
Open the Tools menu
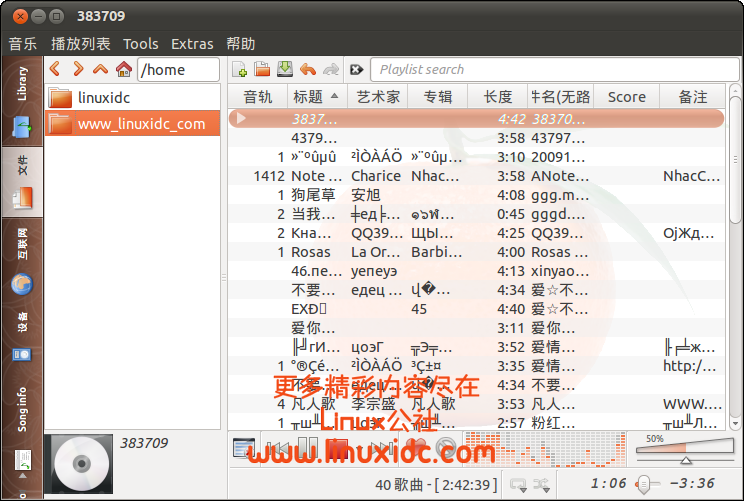pyautogui.click(x=140, y=44)
